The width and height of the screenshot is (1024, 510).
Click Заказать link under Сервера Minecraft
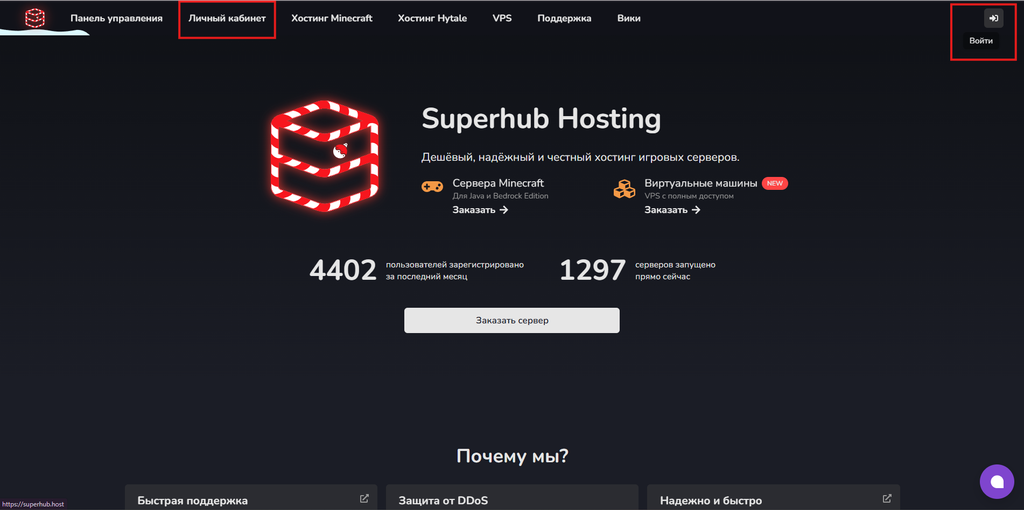point(480,210)
